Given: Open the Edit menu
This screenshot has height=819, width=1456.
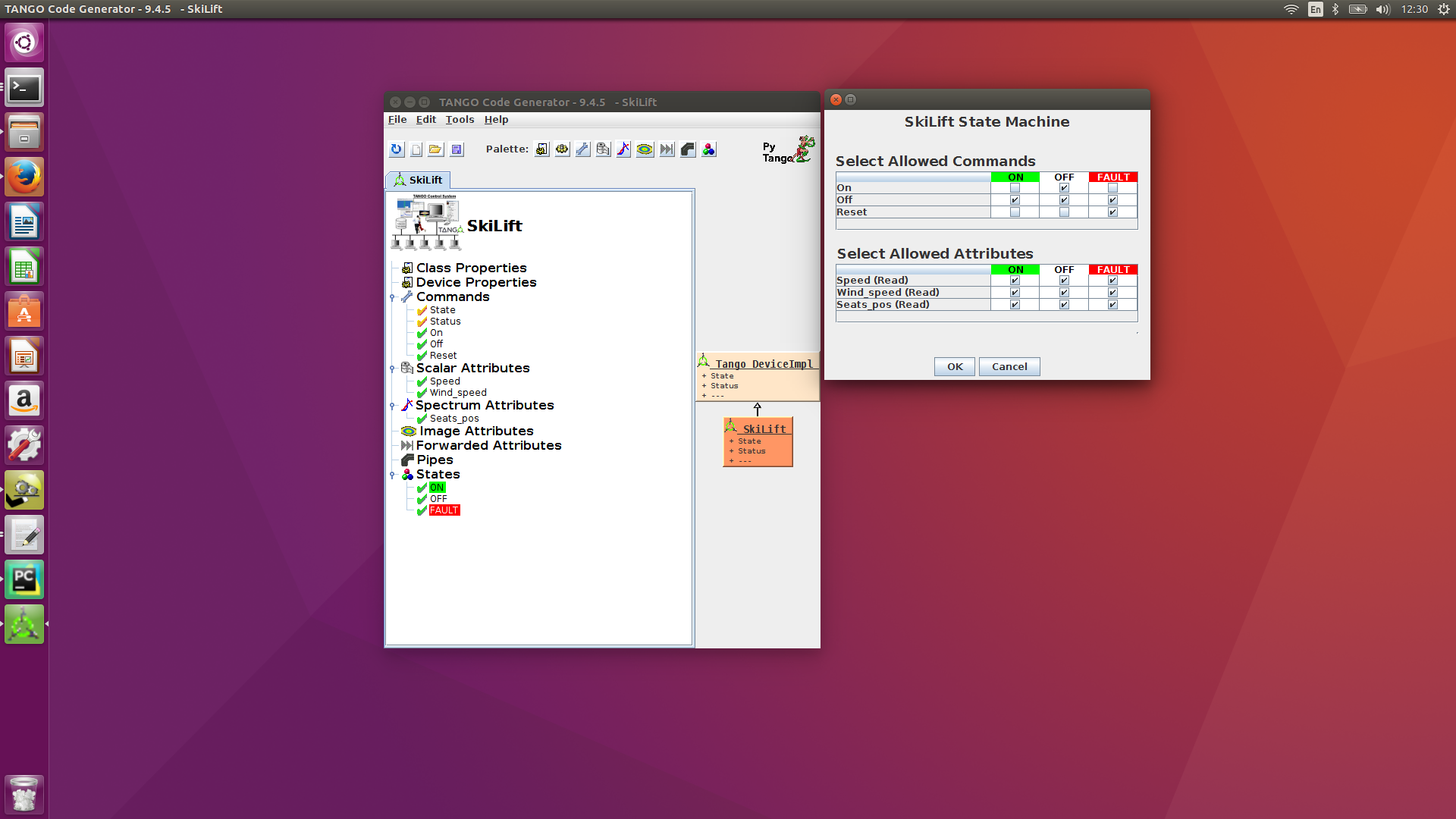Looking at the screenshot, I should 425,119.
